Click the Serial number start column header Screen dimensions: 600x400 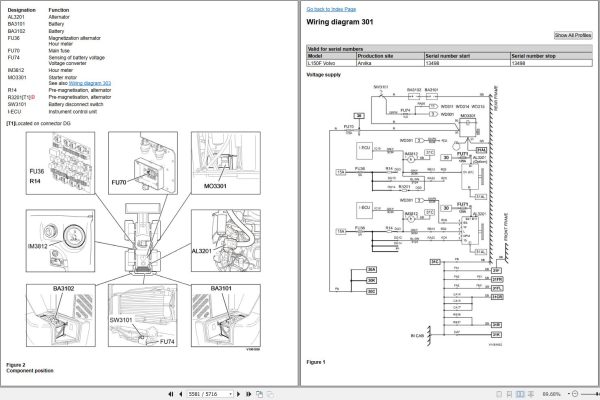(467, 56)
